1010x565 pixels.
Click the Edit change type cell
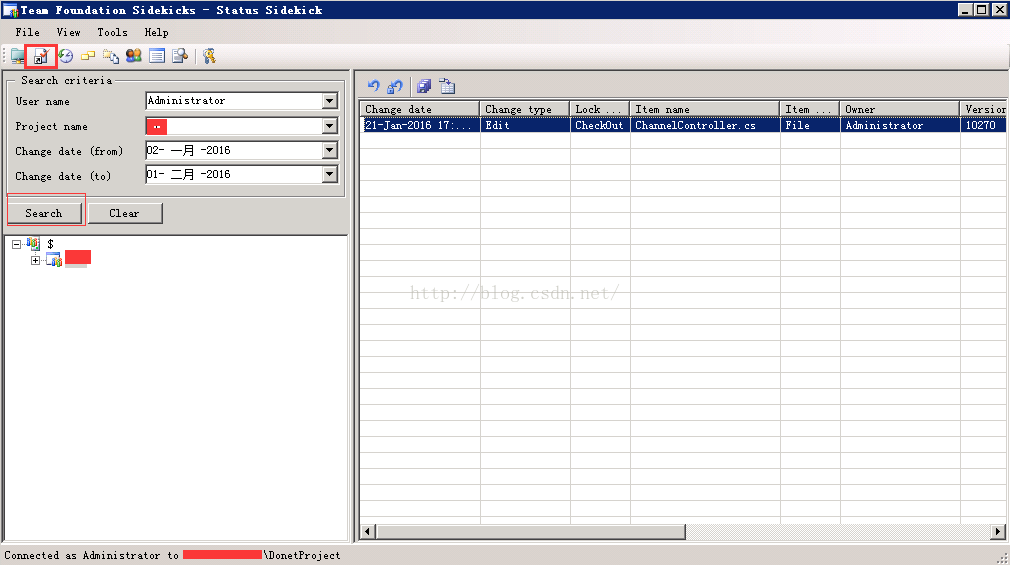[x=525, y=125]
